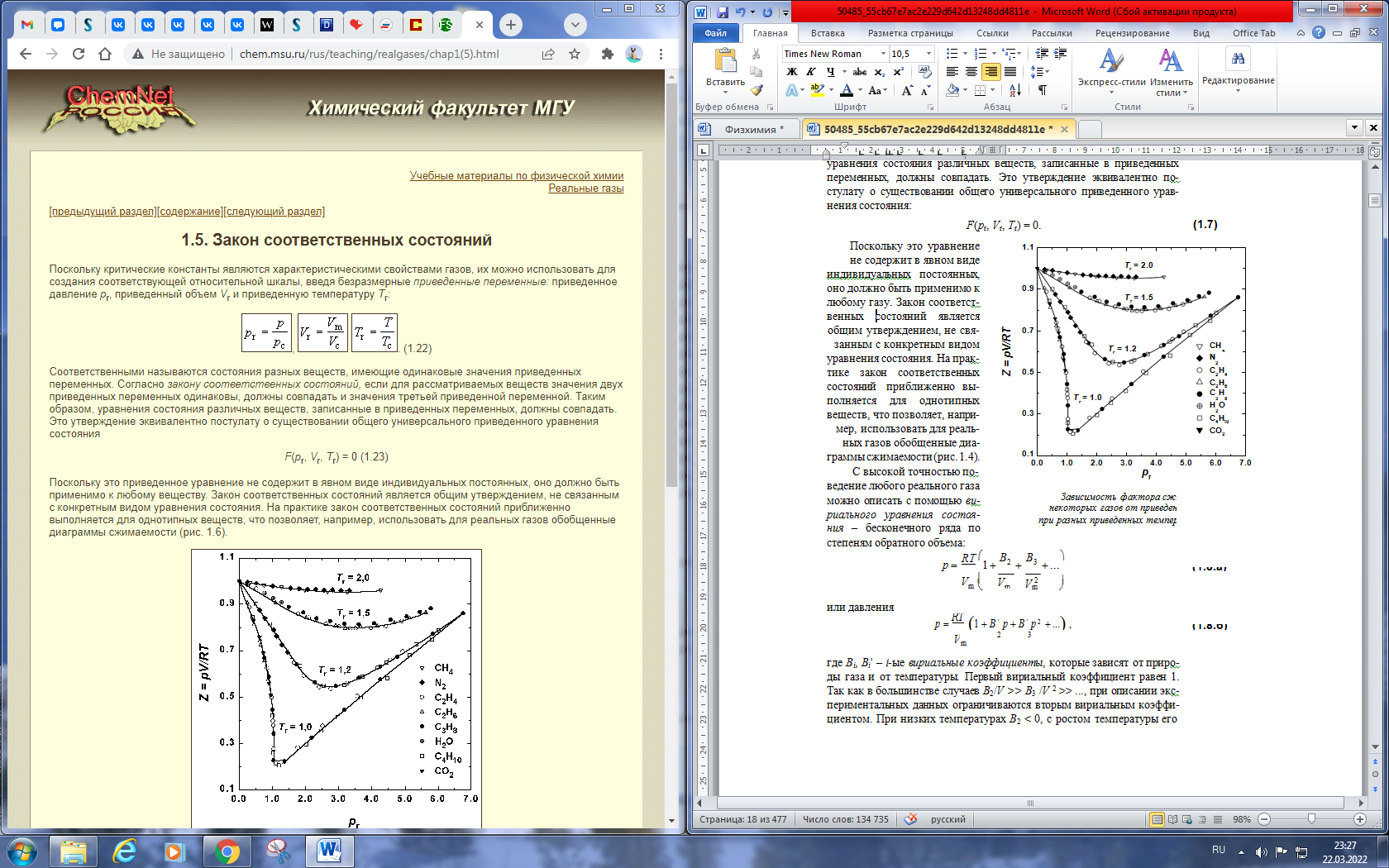
Task: Open the text highlight color dropdown arrow
Action: (831, 90)
